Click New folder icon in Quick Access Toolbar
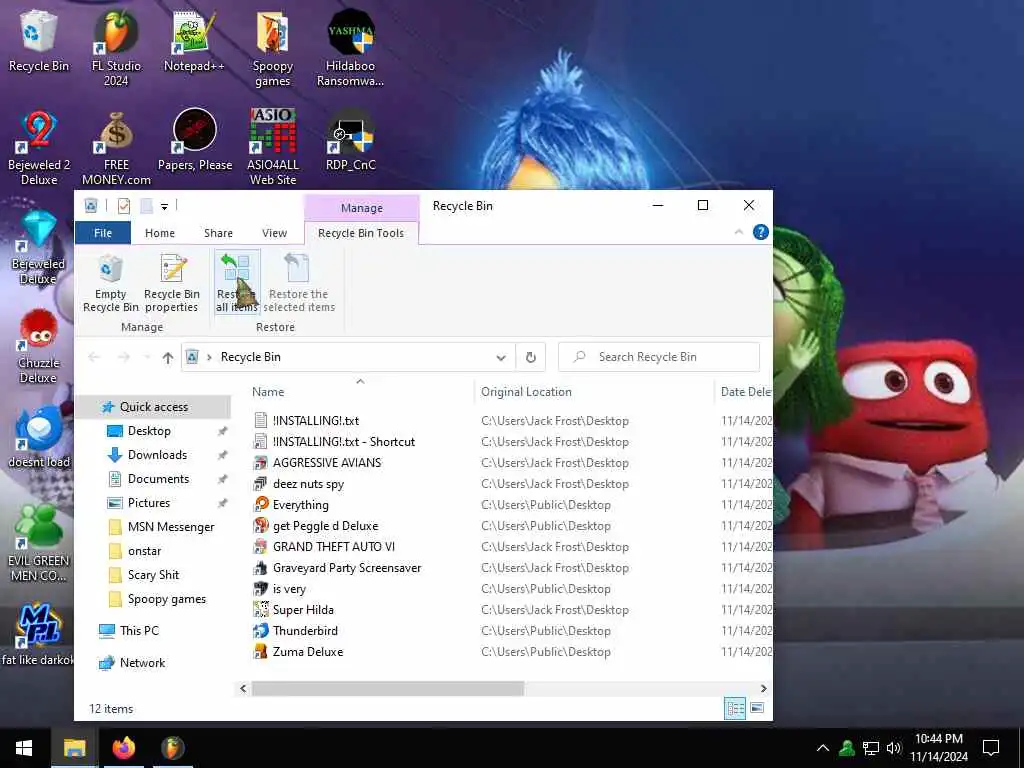Image resolution: width=1024 pixels, height=768 pixels. [146, 206]
